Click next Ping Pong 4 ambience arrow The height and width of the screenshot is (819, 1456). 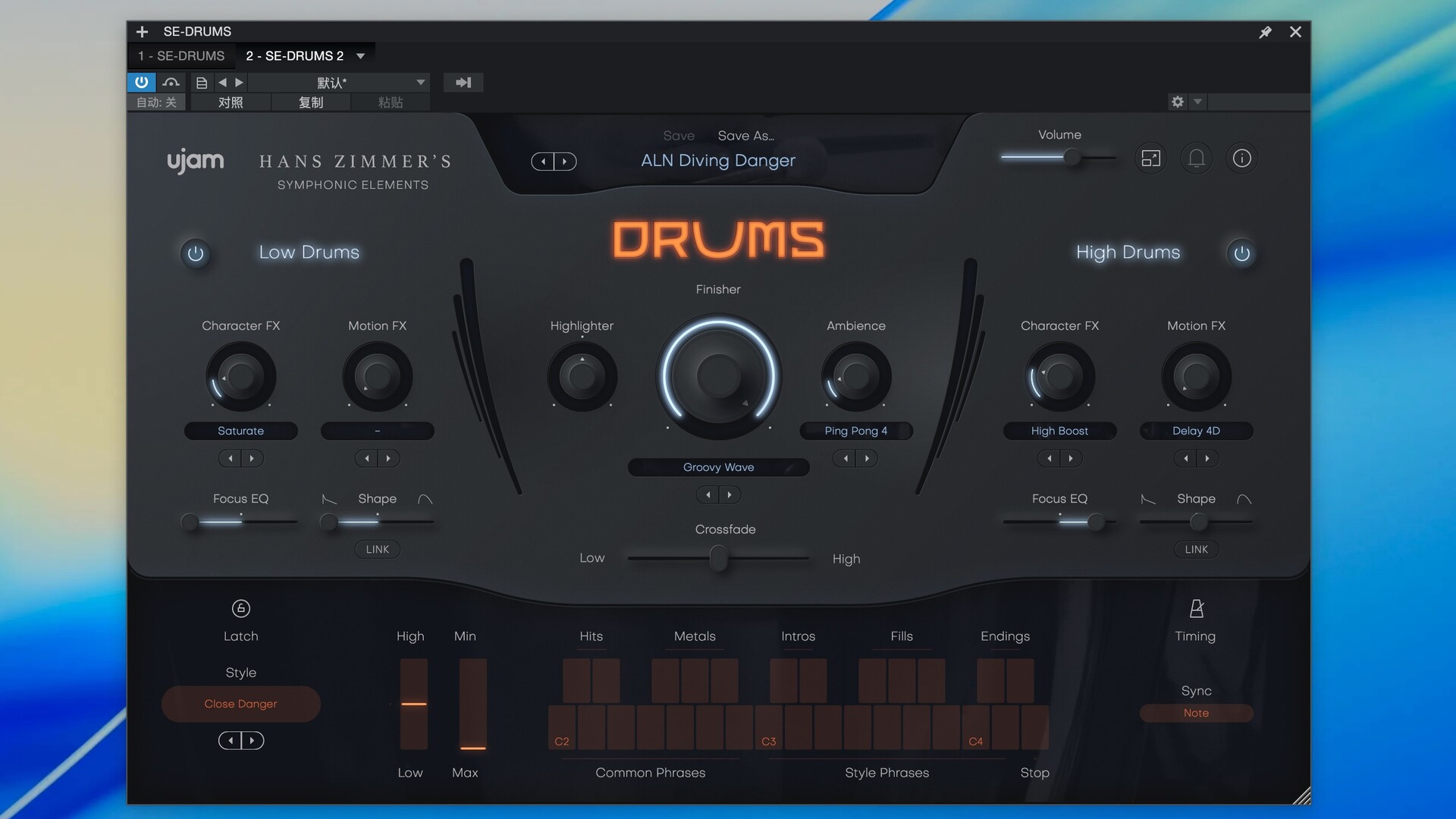867,458
